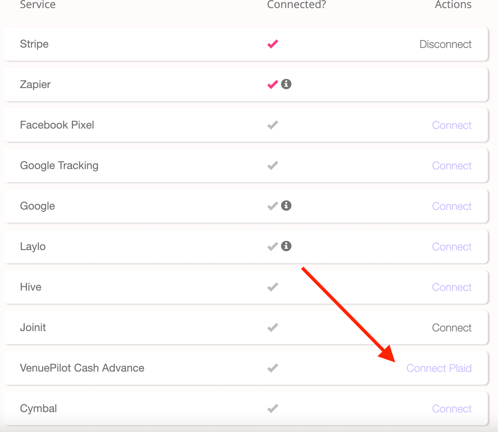This screenshot has width=498, height=432.
Task: Click the gray checkmark for Joinit
Action: (273, 327)
